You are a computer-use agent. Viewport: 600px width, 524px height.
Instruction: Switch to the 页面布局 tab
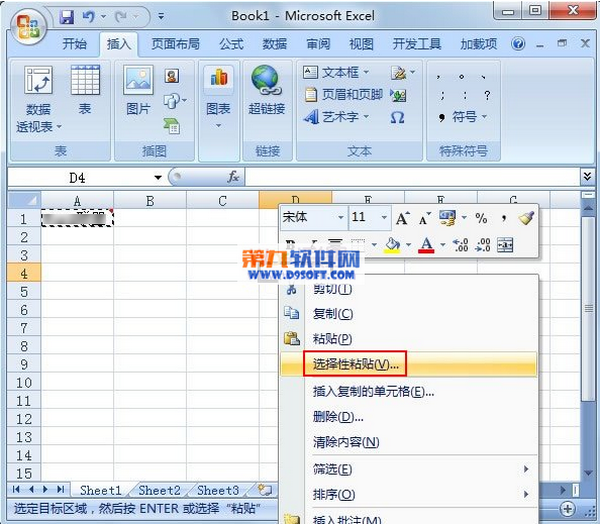pos(176,44)
